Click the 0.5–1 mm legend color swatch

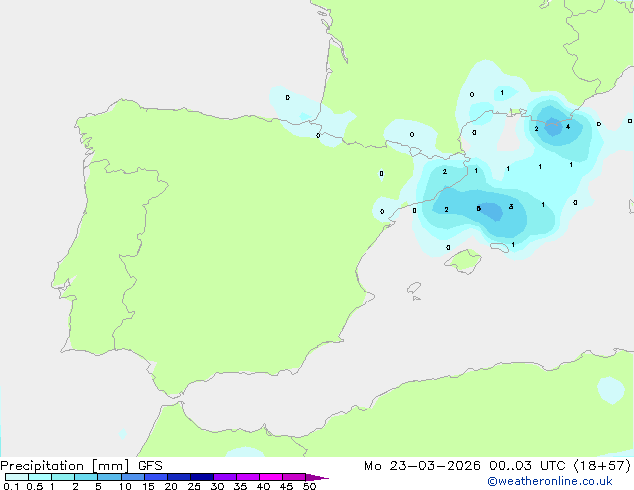[x=40, y=477]
